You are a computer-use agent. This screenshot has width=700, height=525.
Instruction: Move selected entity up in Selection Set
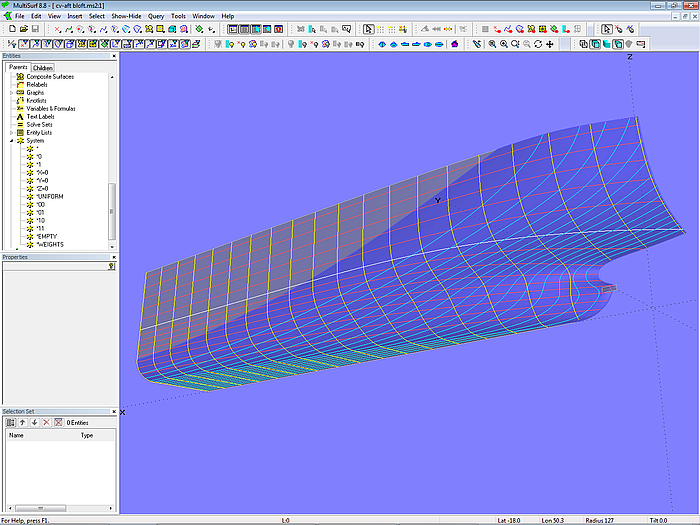[x=22, y=422]
